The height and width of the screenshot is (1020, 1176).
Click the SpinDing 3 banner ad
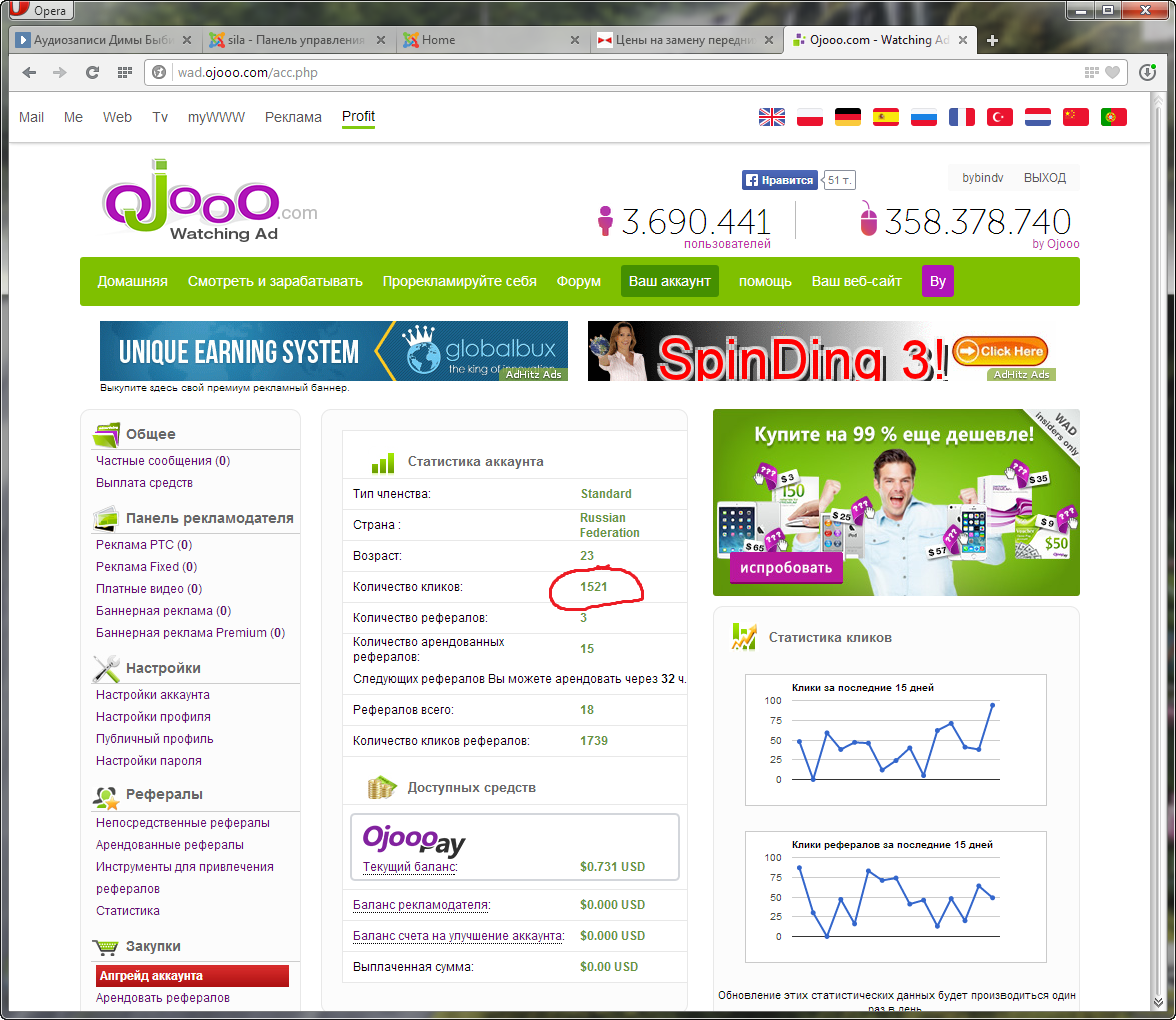pos(822,351)
